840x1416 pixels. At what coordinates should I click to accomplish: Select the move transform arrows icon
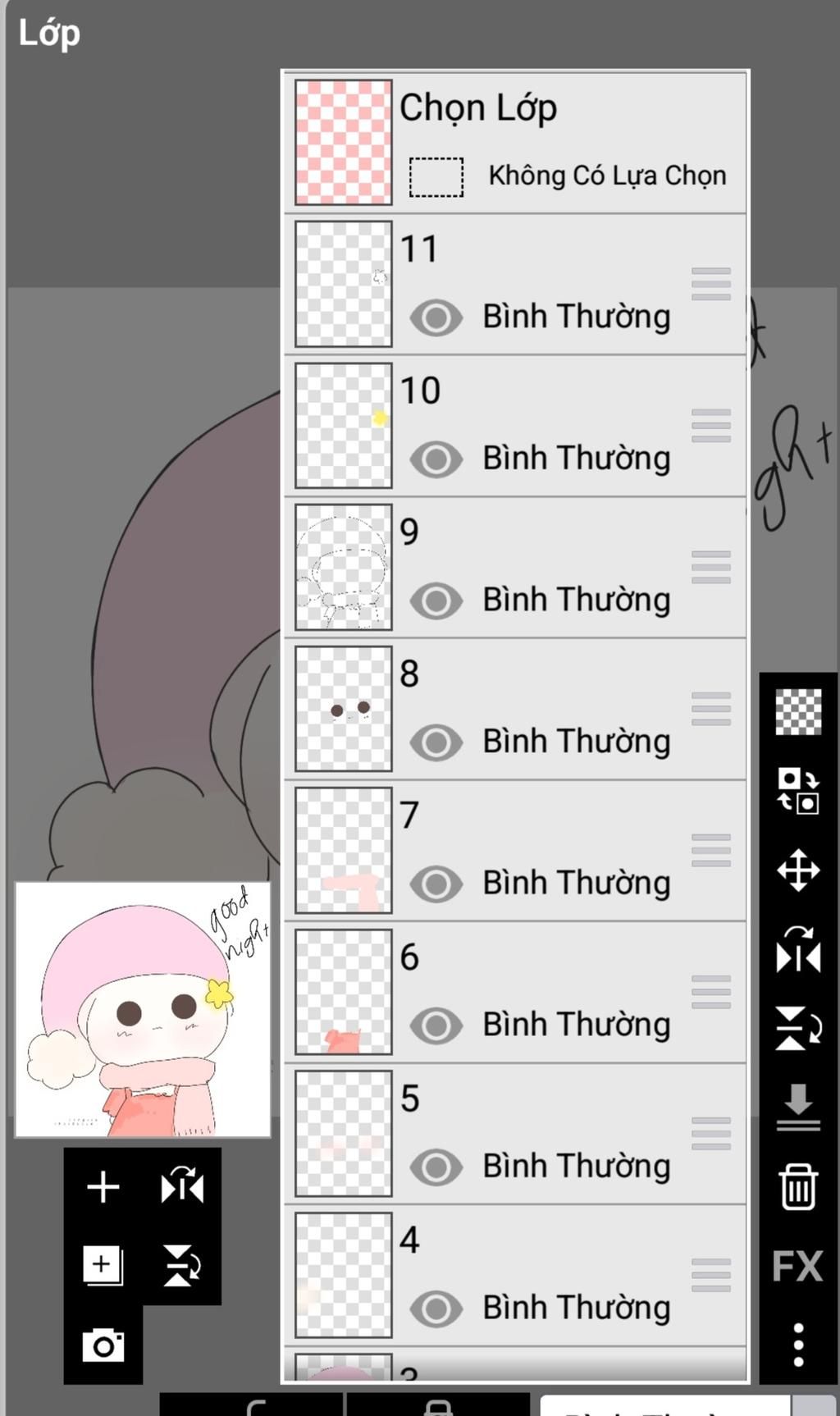click(798, 870)
